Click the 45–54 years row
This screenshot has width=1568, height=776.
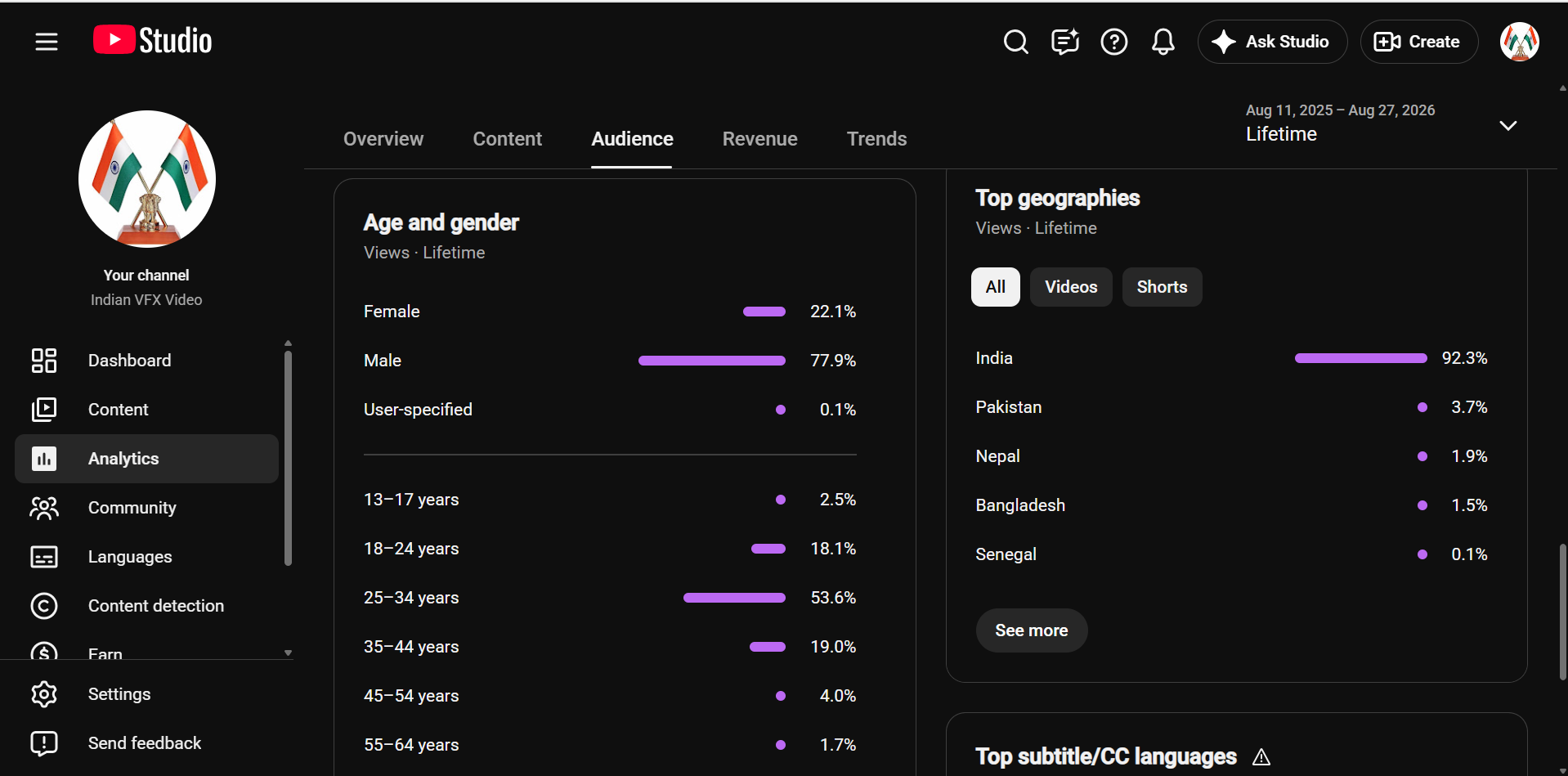(x=610, y=696)
